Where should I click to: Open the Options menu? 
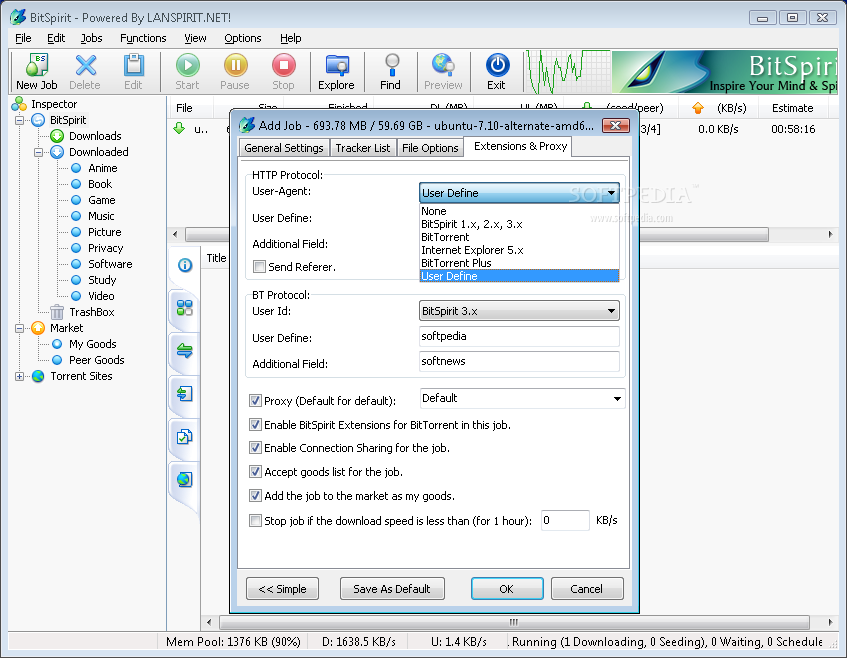pyautogui.click(x=243, y=38)
